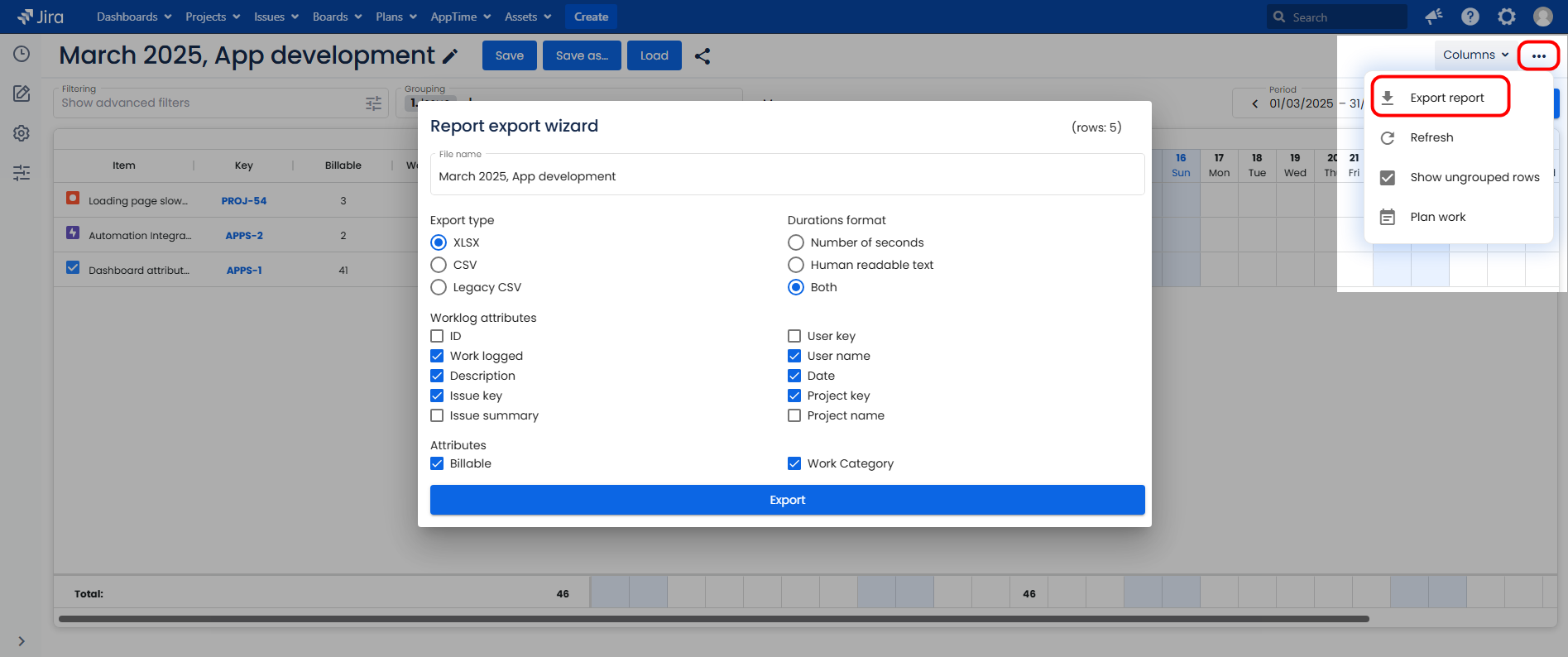Choose Refresh from the options menu
The width and height of the screenshot is (1568, 657).
[x=1431, y=137]
